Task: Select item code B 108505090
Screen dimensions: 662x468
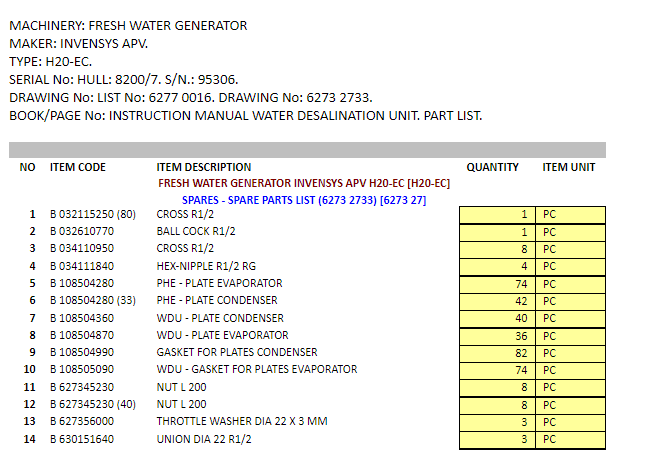Action: tap(82, 369)
